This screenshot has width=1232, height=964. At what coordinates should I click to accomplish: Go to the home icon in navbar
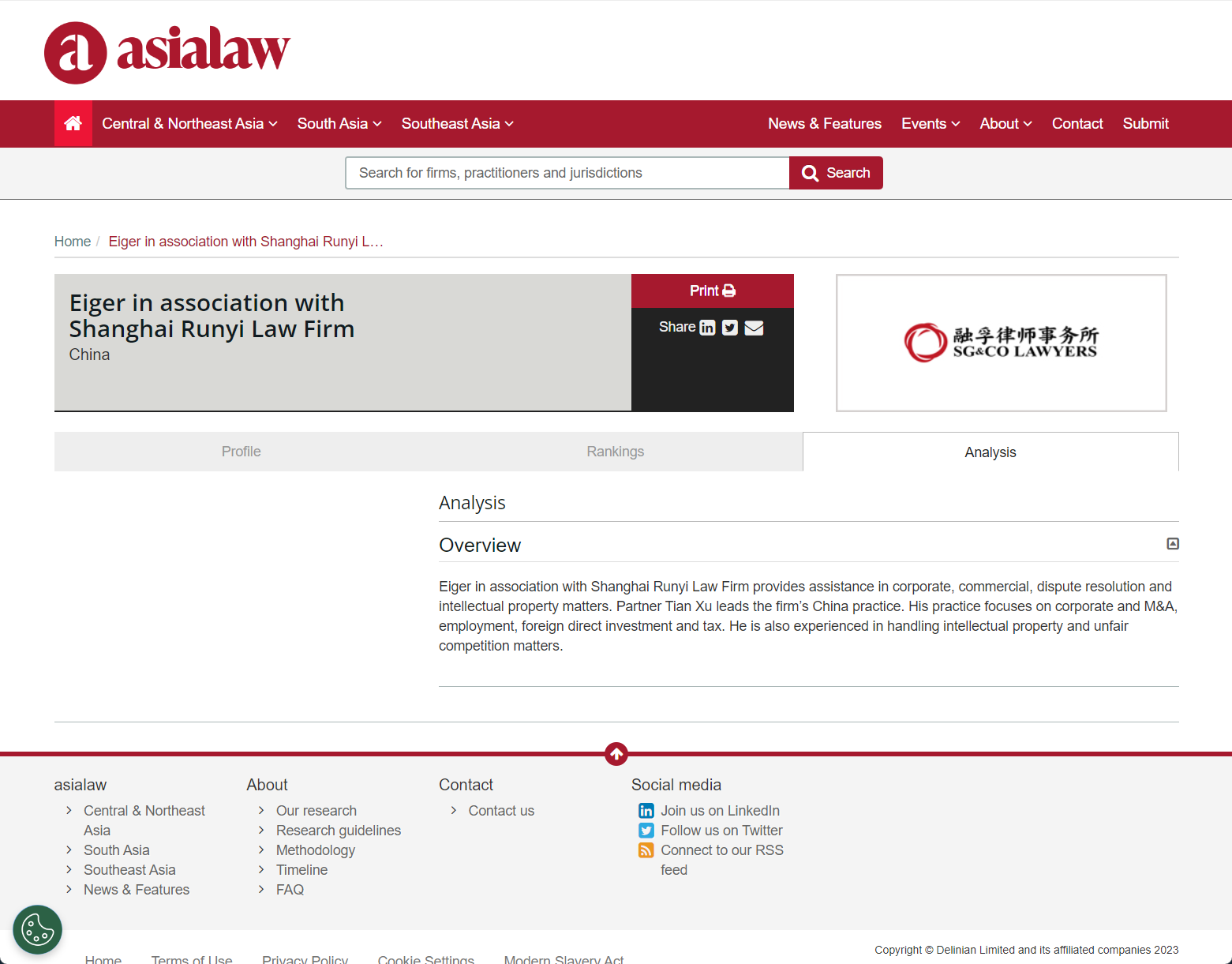point(73,123)
